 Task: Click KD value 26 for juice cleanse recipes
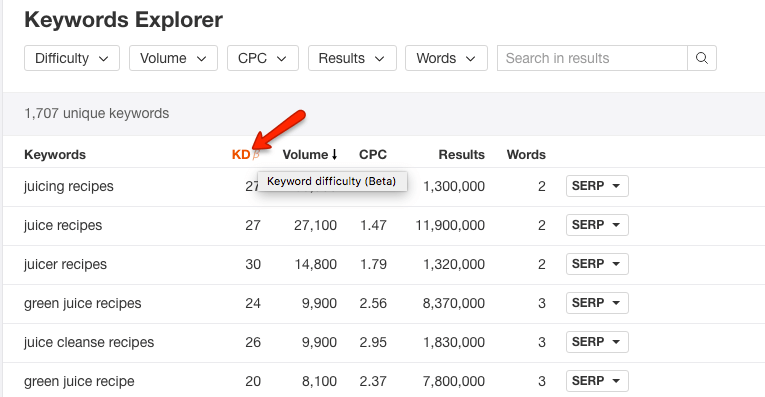point(253,342)
